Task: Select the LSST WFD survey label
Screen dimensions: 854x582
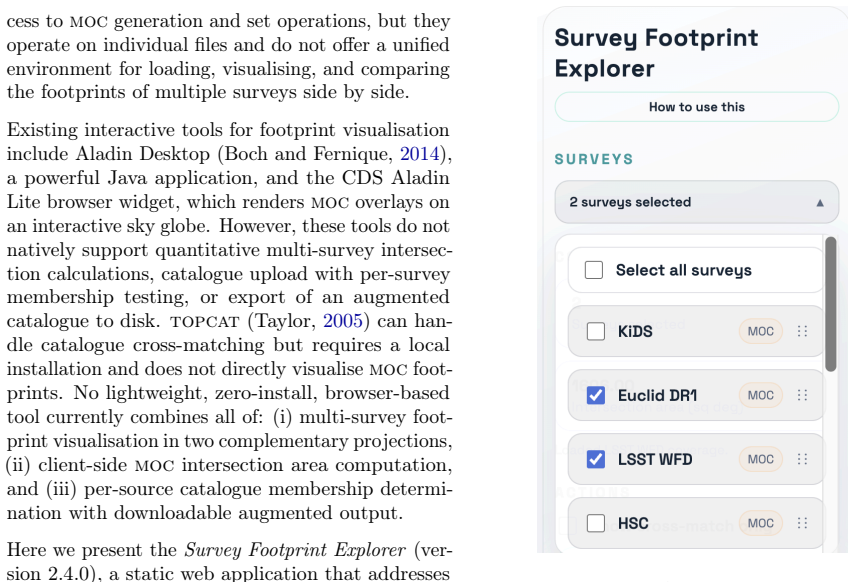Action: point(655,460)
